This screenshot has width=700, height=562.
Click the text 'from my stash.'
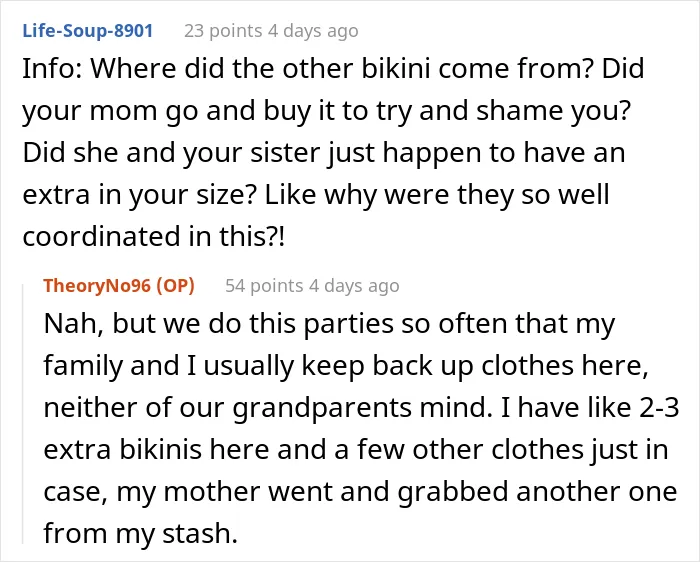pyautogui.click(x=140, y=533)
